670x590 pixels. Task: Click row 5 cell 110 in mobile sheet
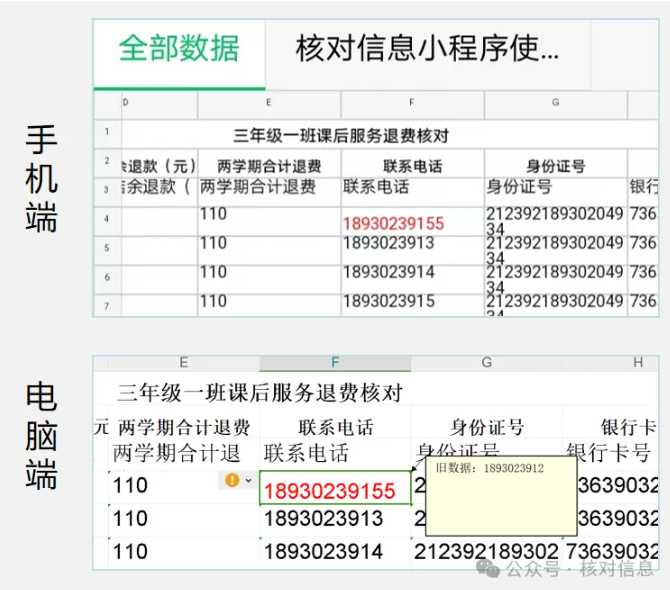269,250
